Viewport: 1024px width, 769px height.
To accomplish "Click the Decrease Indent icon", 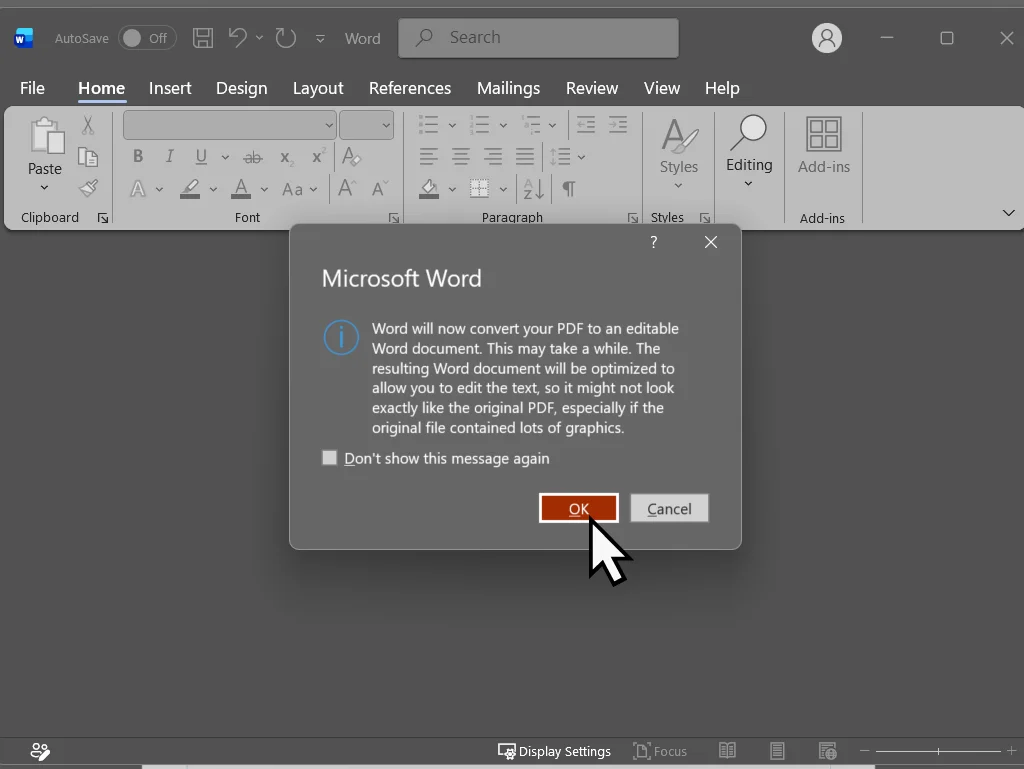I will point(586,124).
